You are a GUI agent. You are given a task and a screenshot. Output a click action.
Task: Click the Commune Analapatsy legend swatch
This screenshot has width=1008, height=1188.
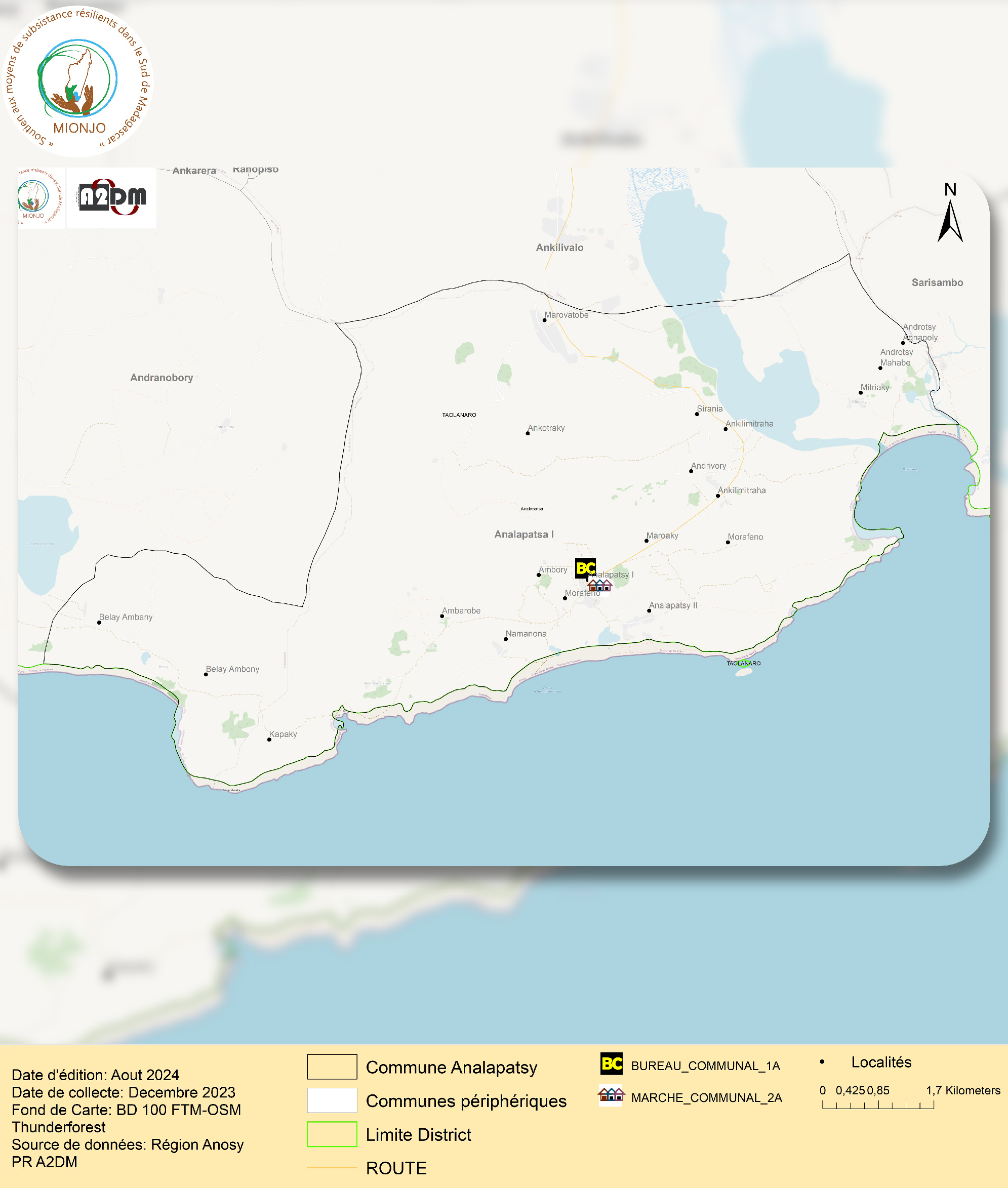(332, 1067)
